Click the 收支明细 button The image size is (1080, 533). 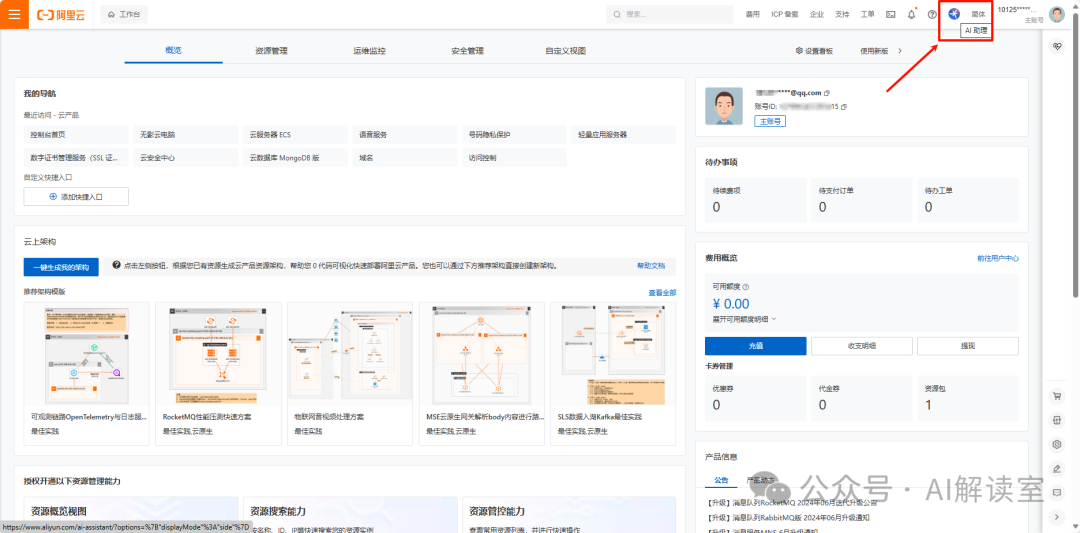[x=862, y=346]
